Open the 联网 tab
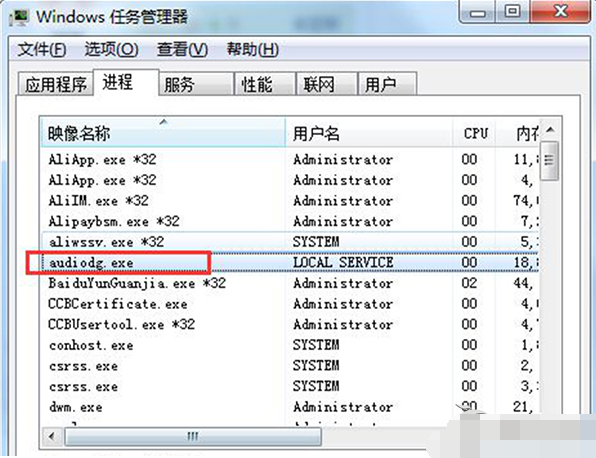The width and height of the screenshot is (596, 458). [327, 84]
